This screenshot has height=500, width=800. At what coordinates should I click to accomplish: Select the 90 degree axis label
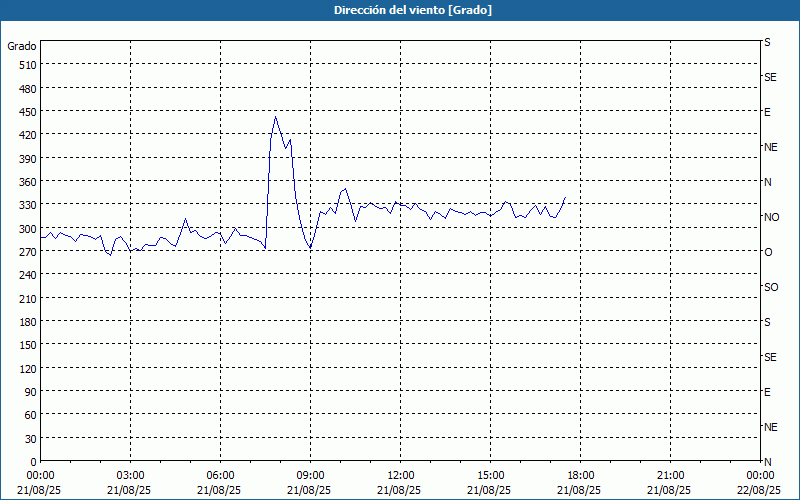tap(31, 392)
